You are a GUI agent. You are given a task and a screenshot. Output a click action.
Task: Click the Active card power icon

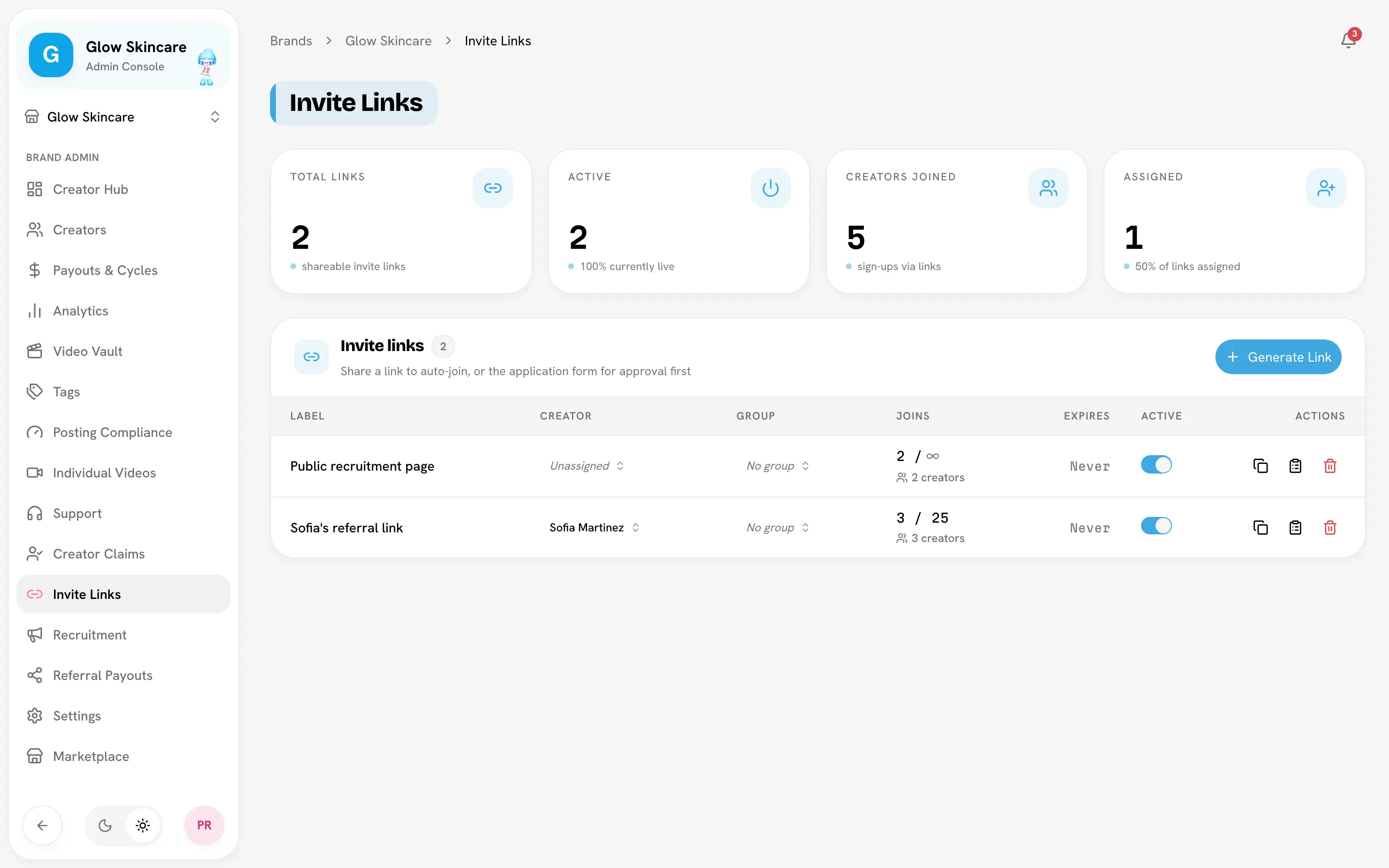[x=770, y=188]
